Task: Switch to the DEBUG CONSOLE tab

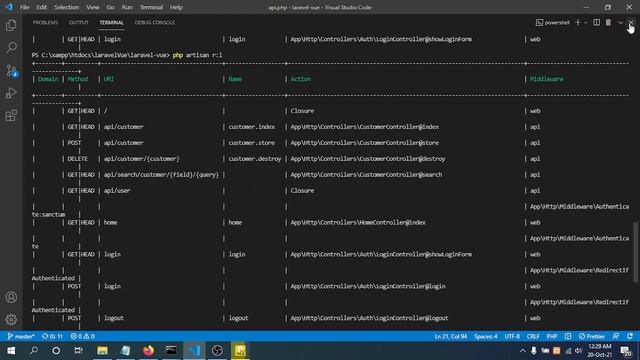Action: tap(155, 22)
